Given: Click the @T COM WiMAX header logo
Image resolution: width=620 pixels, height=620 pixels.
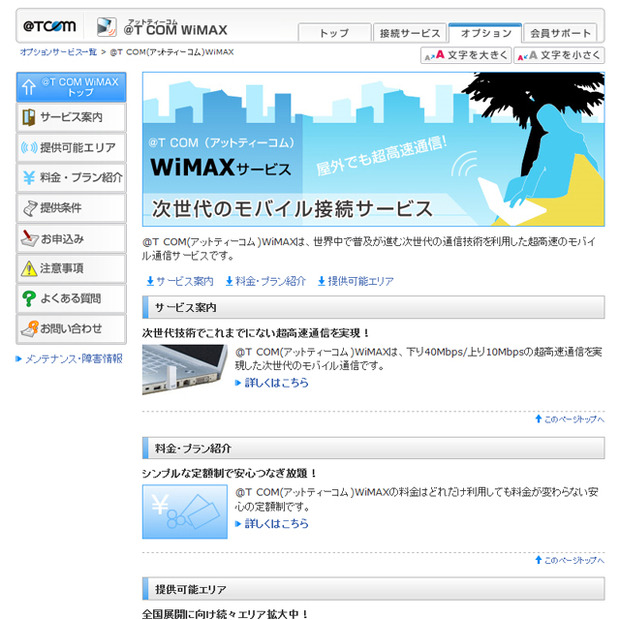Looking at the screenshot, I should point(162,27).
